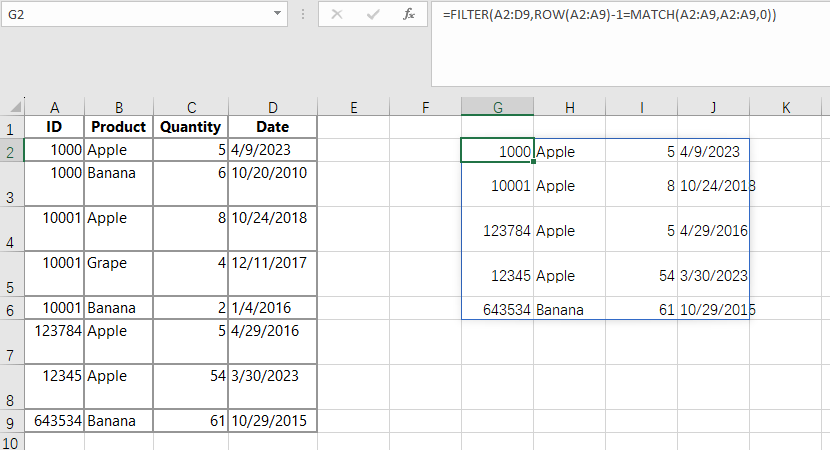Select row 4 header
The height and width of the screenshot is (450, 830).
[x=12, y=229]
